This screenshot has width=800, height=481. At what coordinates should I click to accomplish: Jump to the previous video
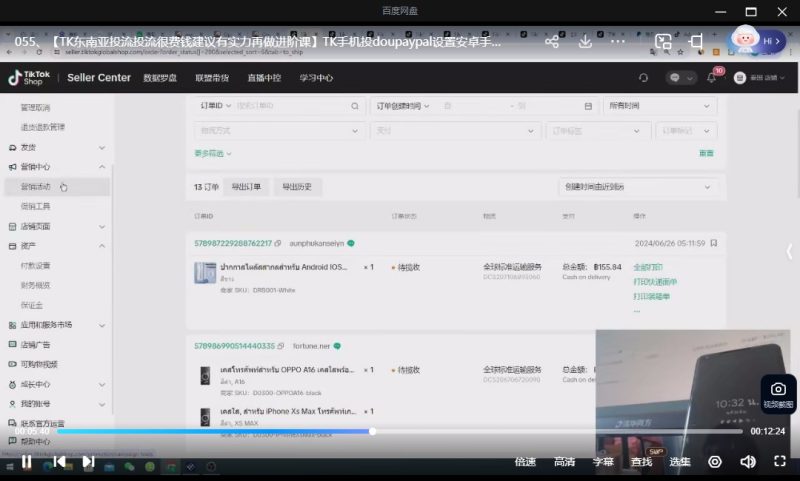[59, 462]
